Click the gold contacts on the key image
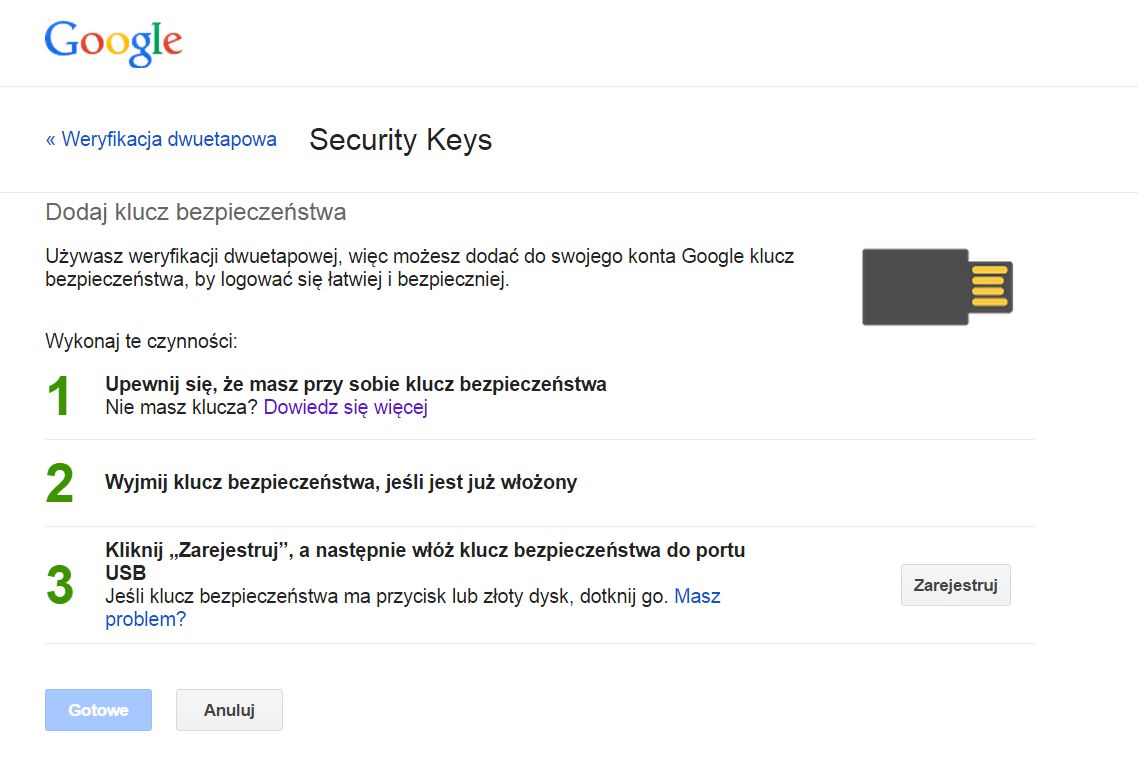This screenshot has width=1138, height=759. [990, 287]
